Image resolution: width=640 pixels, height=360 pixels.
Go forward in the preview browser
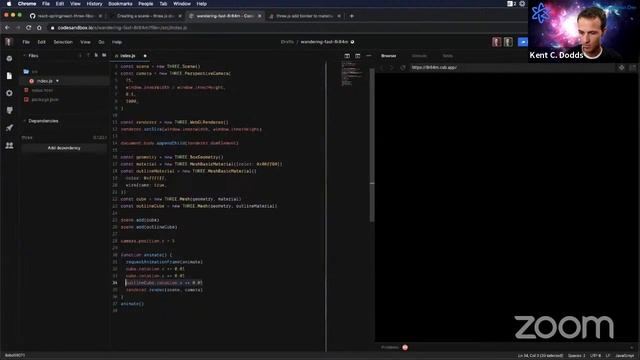[392, 68]
